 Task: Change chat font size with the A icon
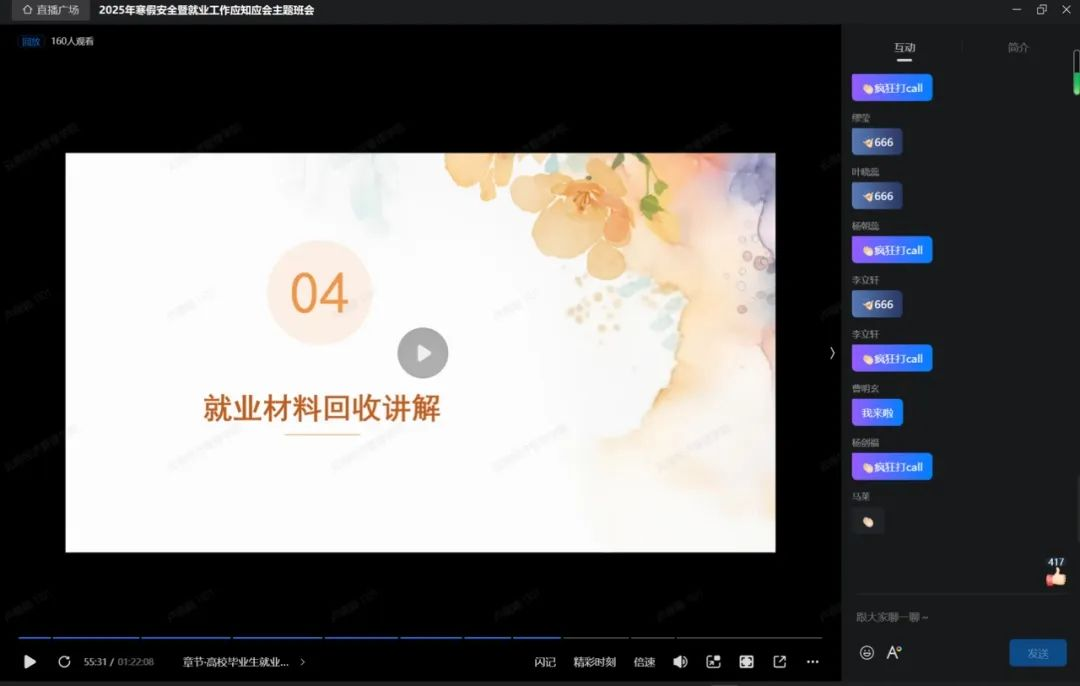click(x=893, y=652)
